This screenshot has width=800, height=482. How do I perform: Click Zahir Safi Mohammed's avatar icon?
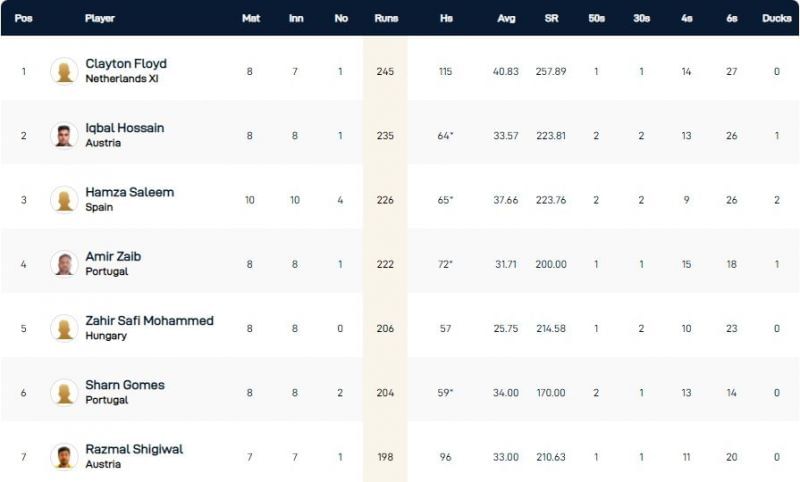click(x=64, y=328)
